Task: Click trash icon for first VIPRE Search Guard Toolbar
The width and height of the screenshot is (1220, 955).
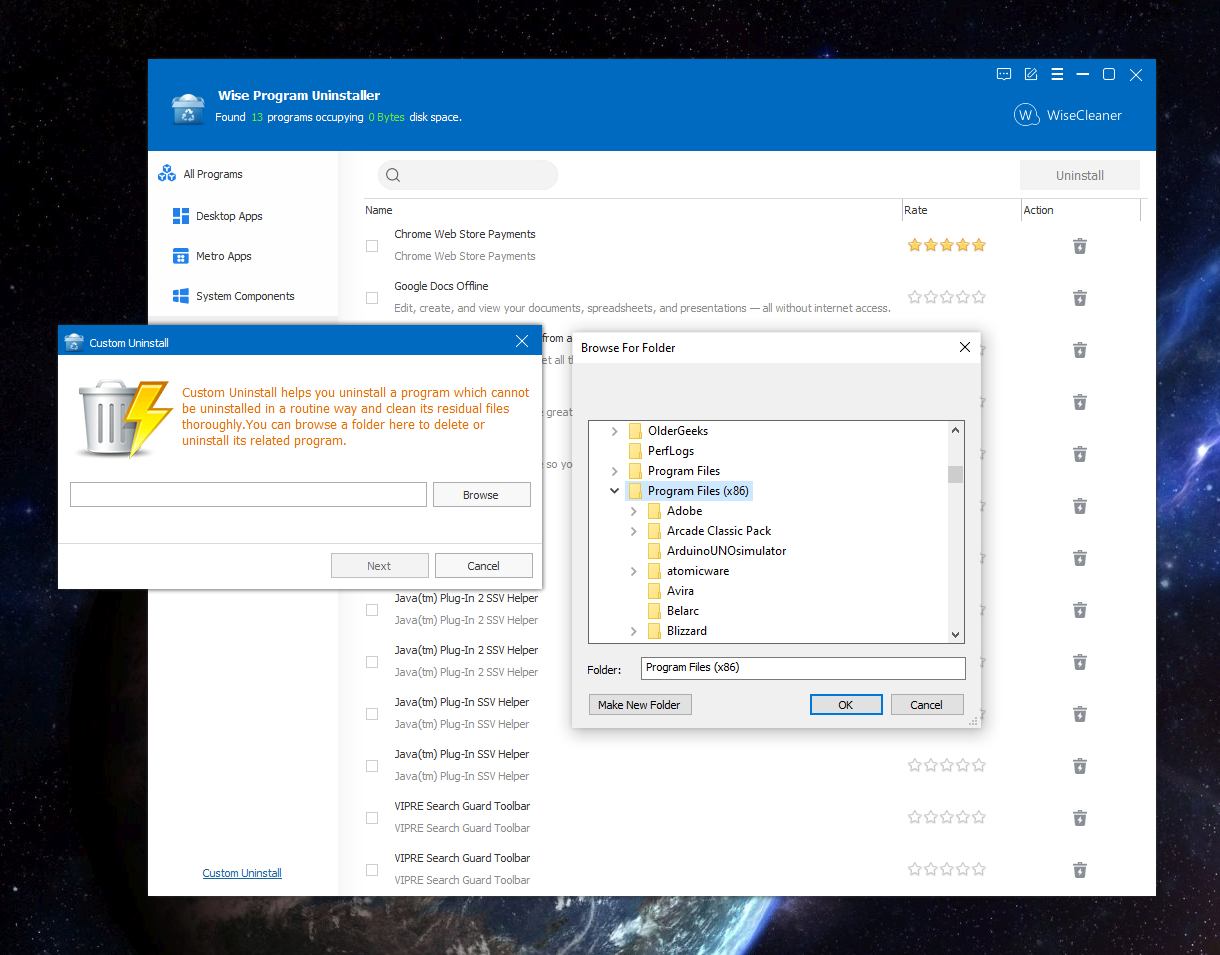Action: 1080,818
